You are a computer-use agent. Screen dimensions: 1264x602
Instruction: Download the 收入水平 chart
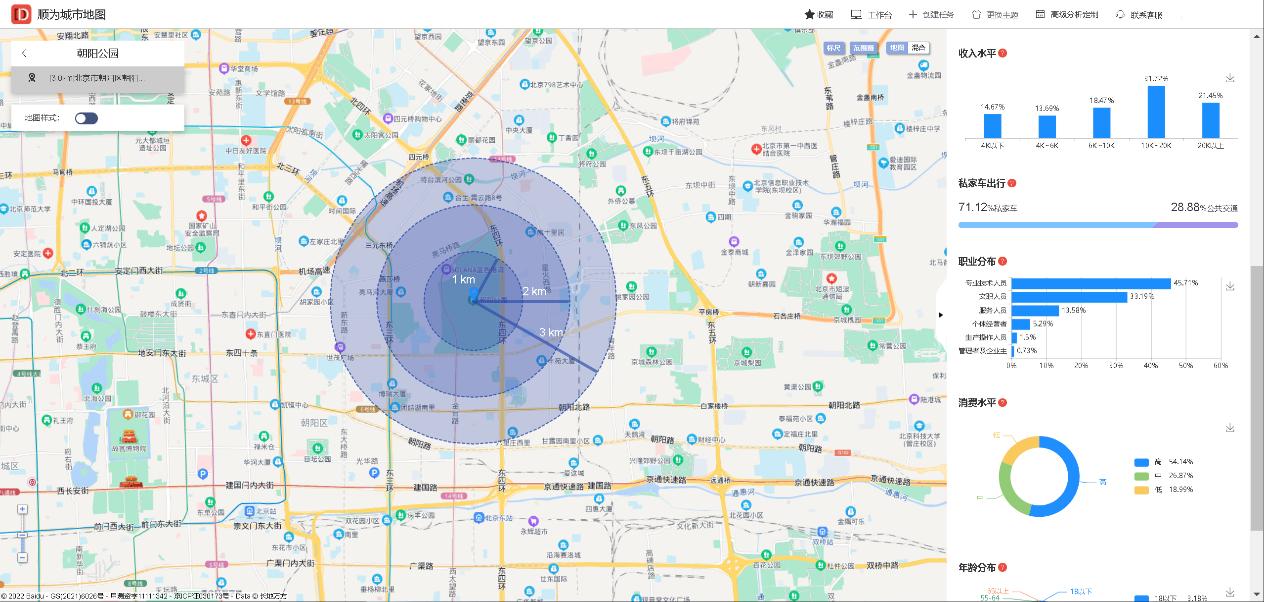click(1230, 78)
